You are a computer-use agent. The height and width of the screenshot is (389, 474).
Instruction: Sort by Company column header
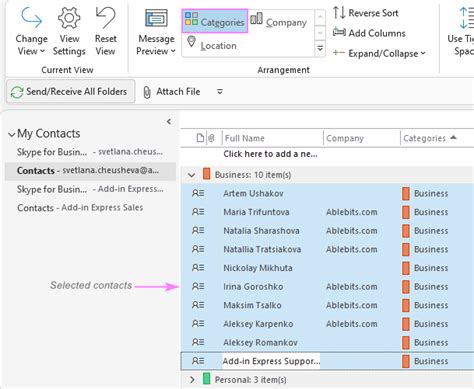pyautogui.click(x=362, y=138)
